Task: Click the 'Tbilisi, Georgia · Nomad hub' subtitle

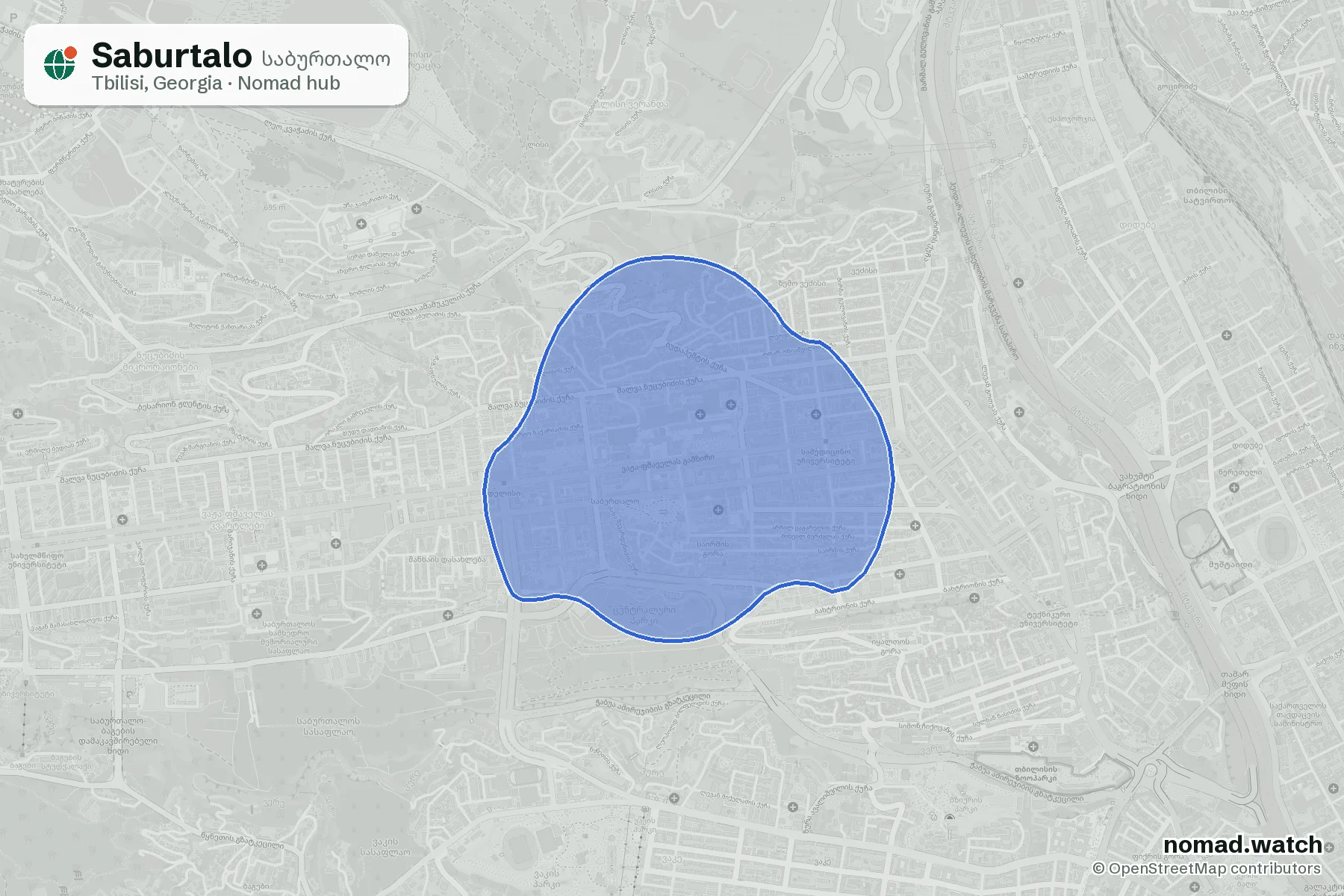Action: pos(216,83)
